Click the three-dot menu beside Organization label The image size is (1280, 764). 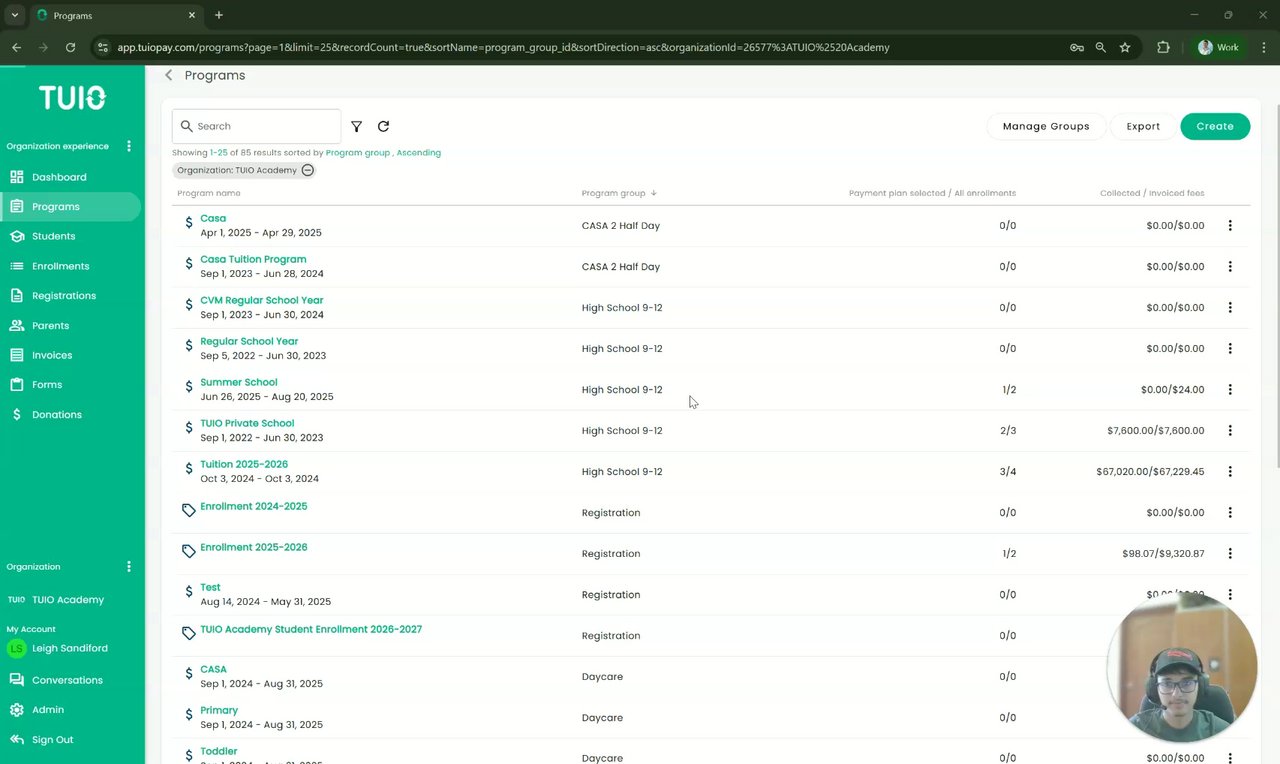coord(129,567)
